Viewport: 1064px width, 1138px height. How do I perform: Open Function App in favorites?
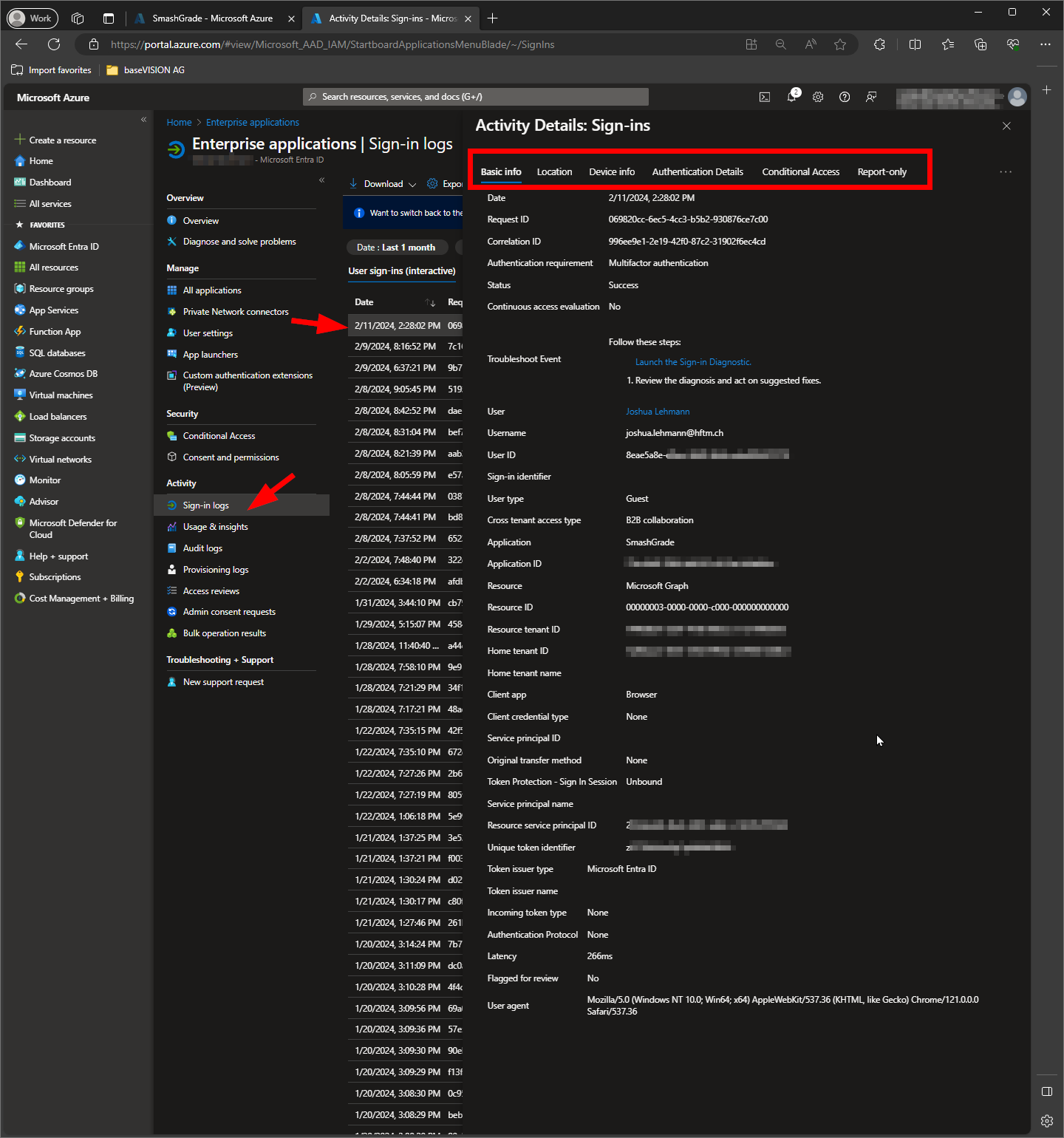(x=47, y=332)
